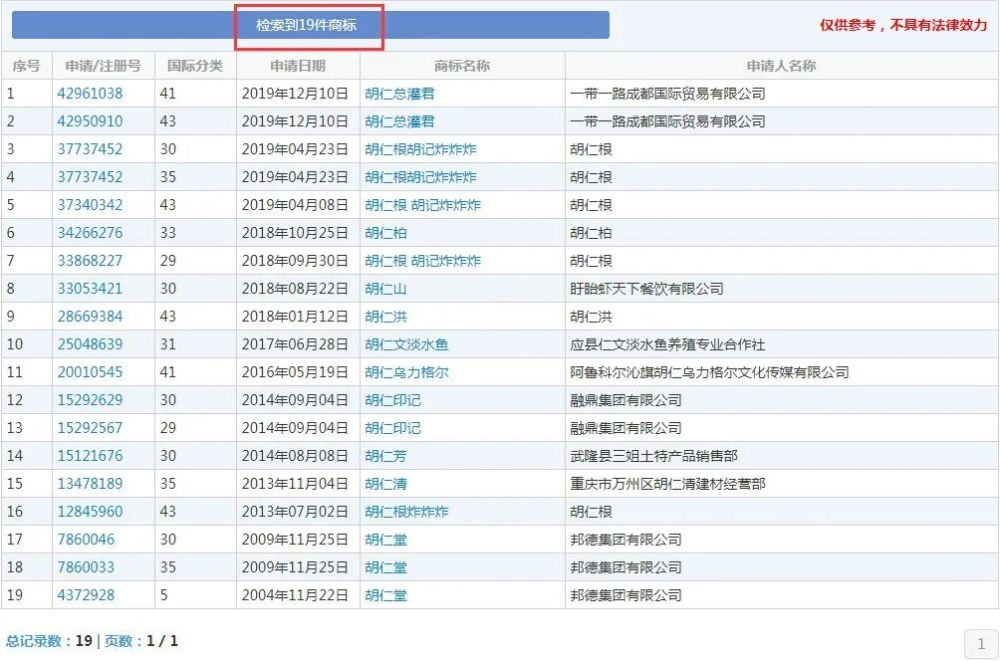The height and width of the screenshot is (661, 1000).
Task: Open registration number 34266276
Action: (90, 233)
